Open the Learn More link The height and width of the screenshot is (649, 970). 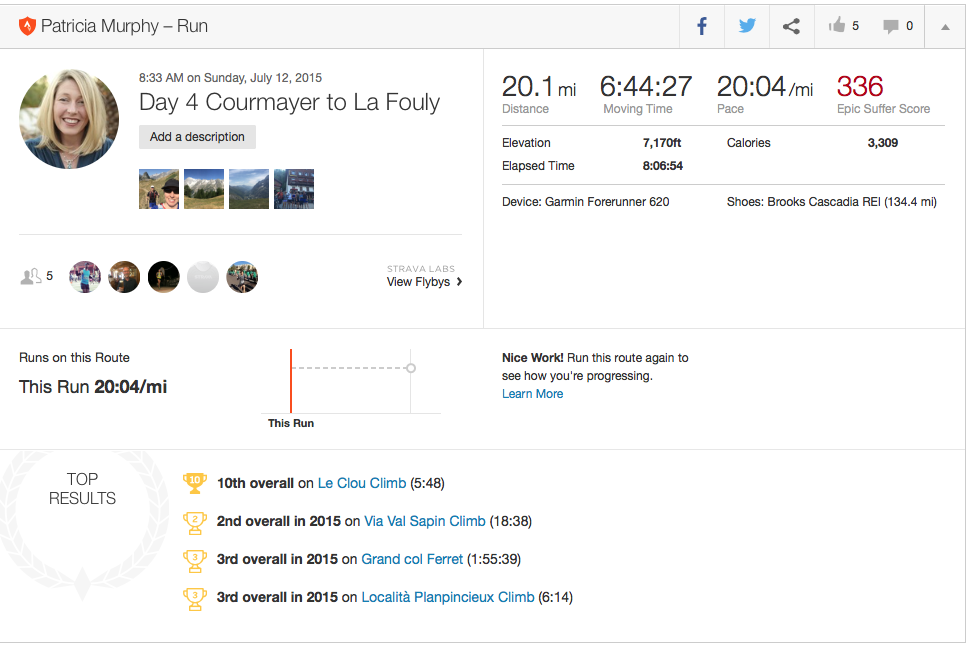point(532,394)
